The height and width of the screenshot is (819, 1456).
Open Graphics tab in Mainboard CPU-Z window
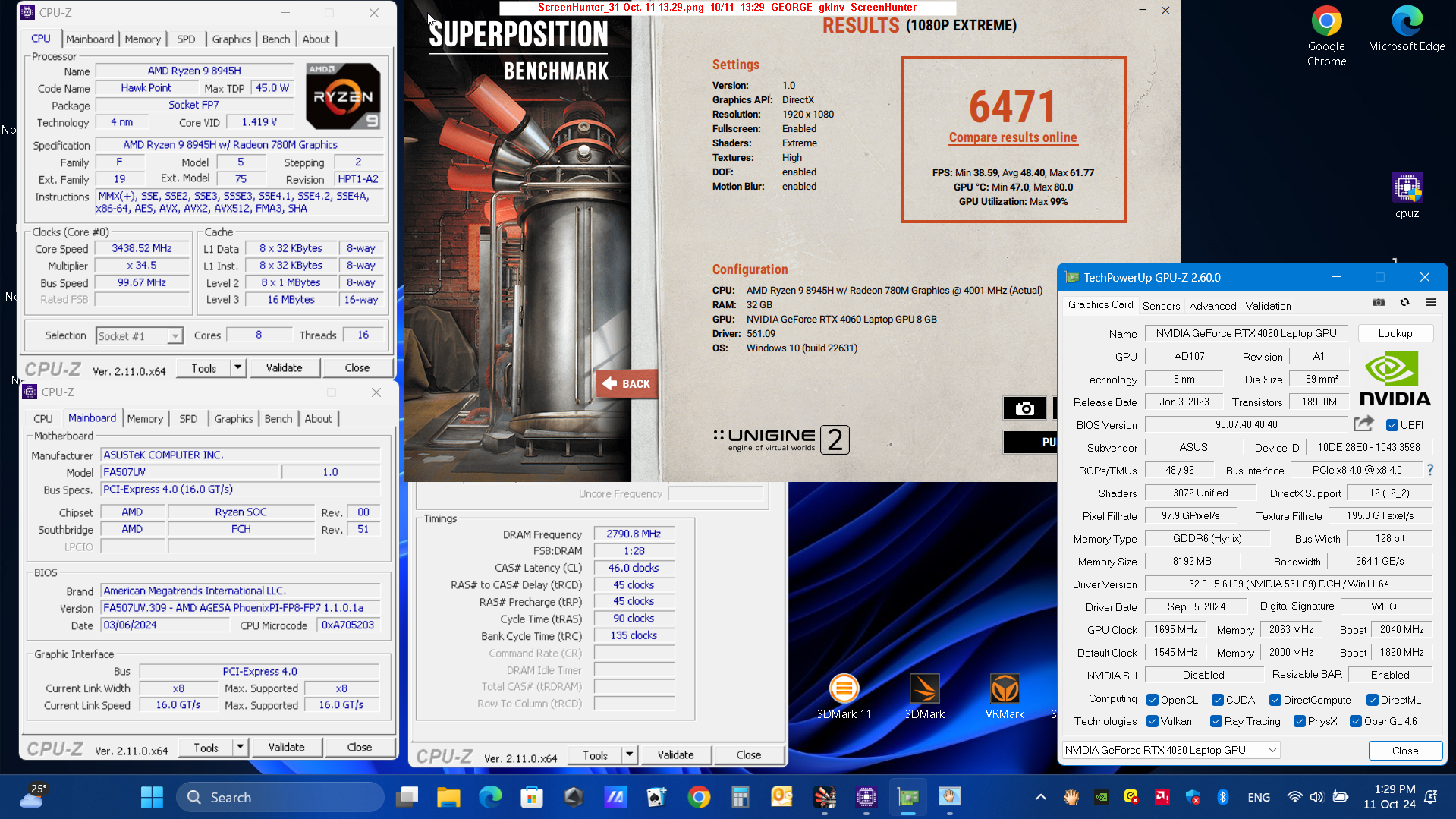pyautogui.click(x=234, y=419)
